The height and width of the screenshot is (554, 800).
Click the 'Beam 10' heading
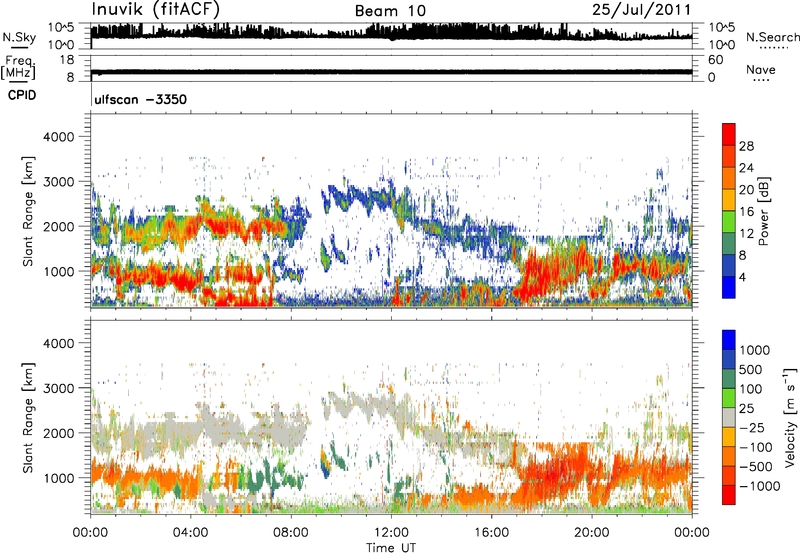point(390,11)
